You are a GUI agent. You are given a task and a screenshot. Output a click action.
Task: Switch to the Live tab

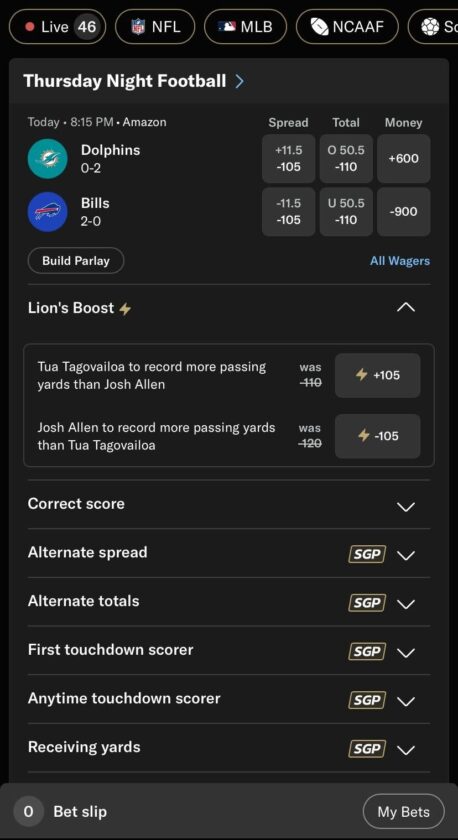(57, 27)
